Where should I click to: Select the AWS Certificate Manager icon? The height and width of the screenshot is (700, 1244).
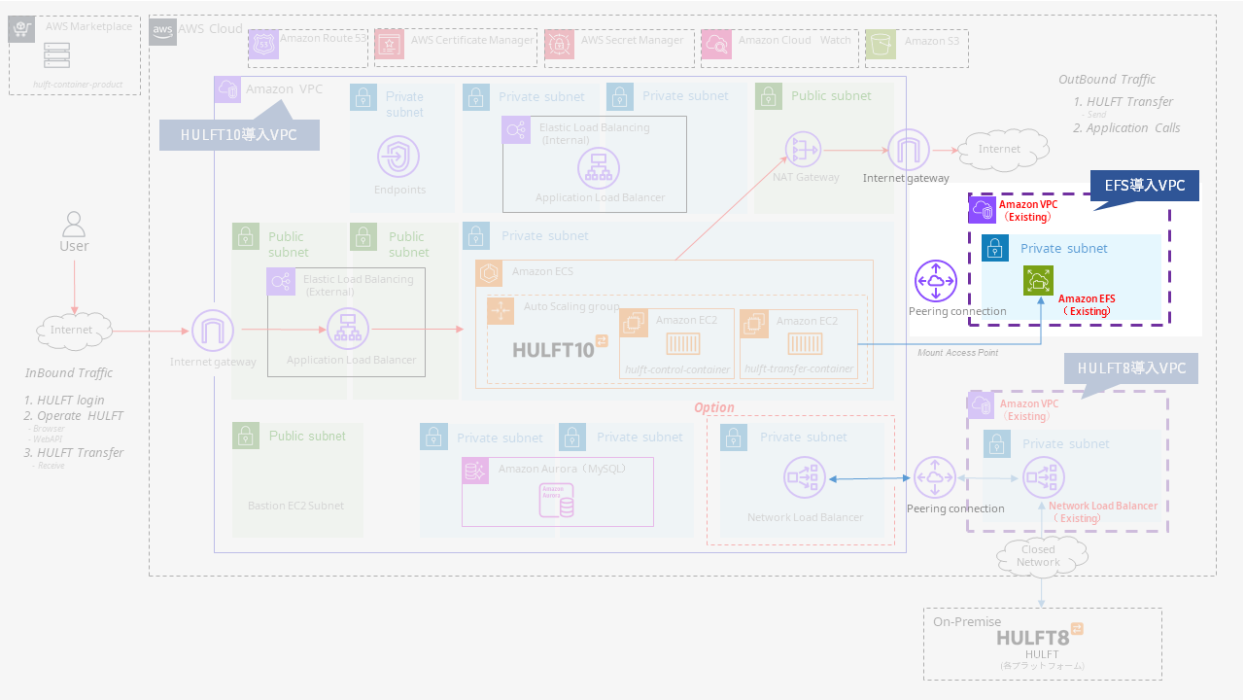coord(388,43)
